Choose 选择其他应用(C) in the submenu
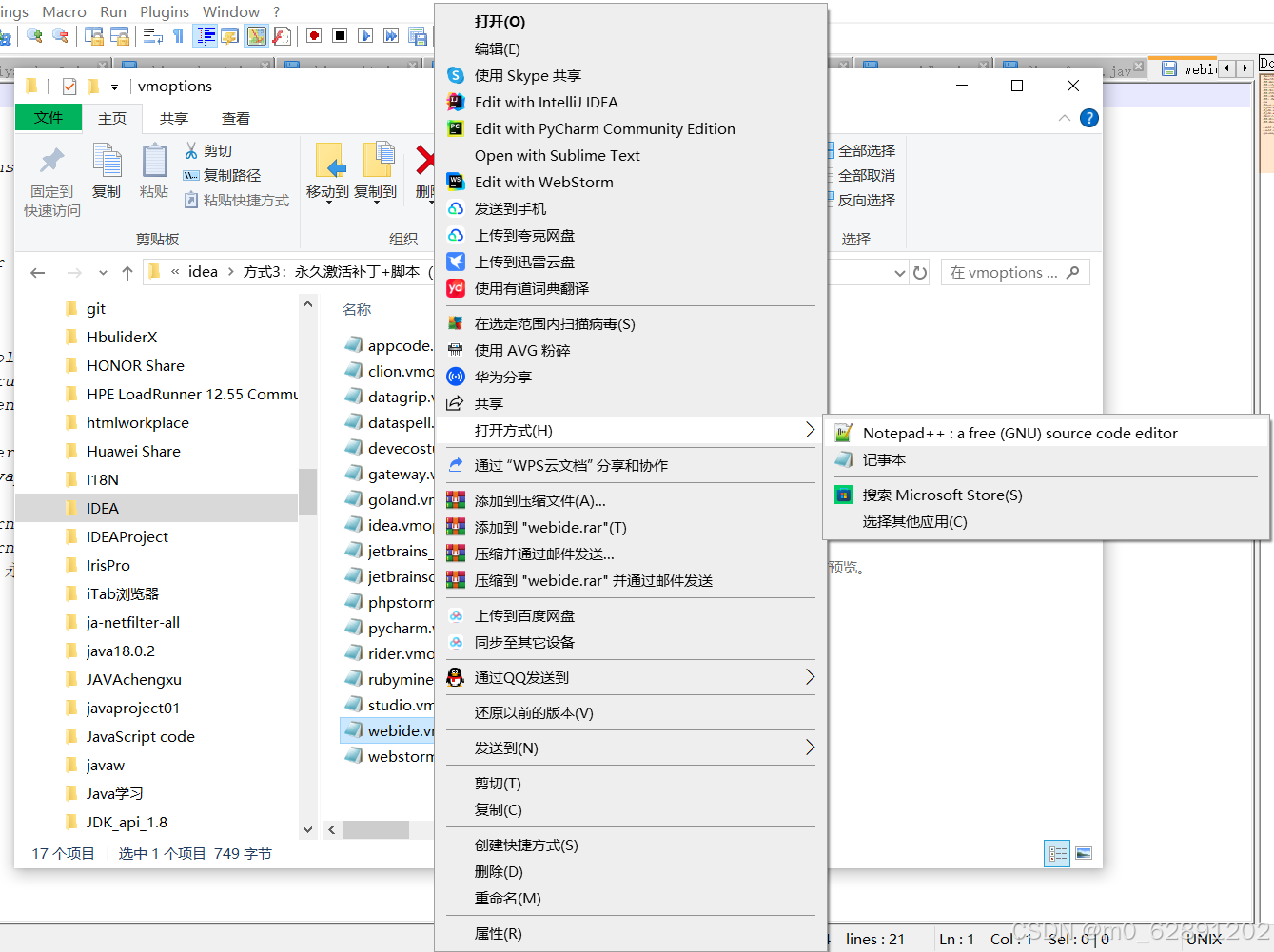 click(x=1048, y=521)
